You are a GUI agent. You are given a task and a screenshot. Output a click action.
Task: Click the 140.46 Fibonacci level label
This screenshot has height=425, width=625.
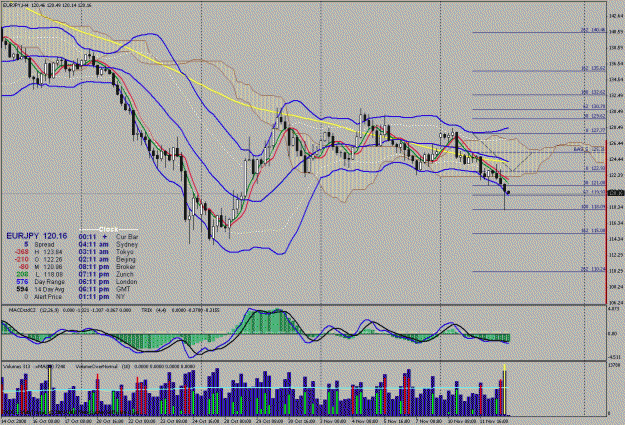pyautogui.click(x=594, y=30)
